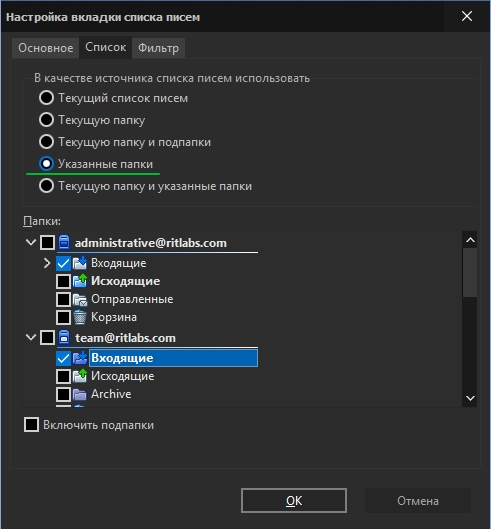Click the Archive folder icon
The height and width of the screenshot is (529, 491).
pos(80,394)
